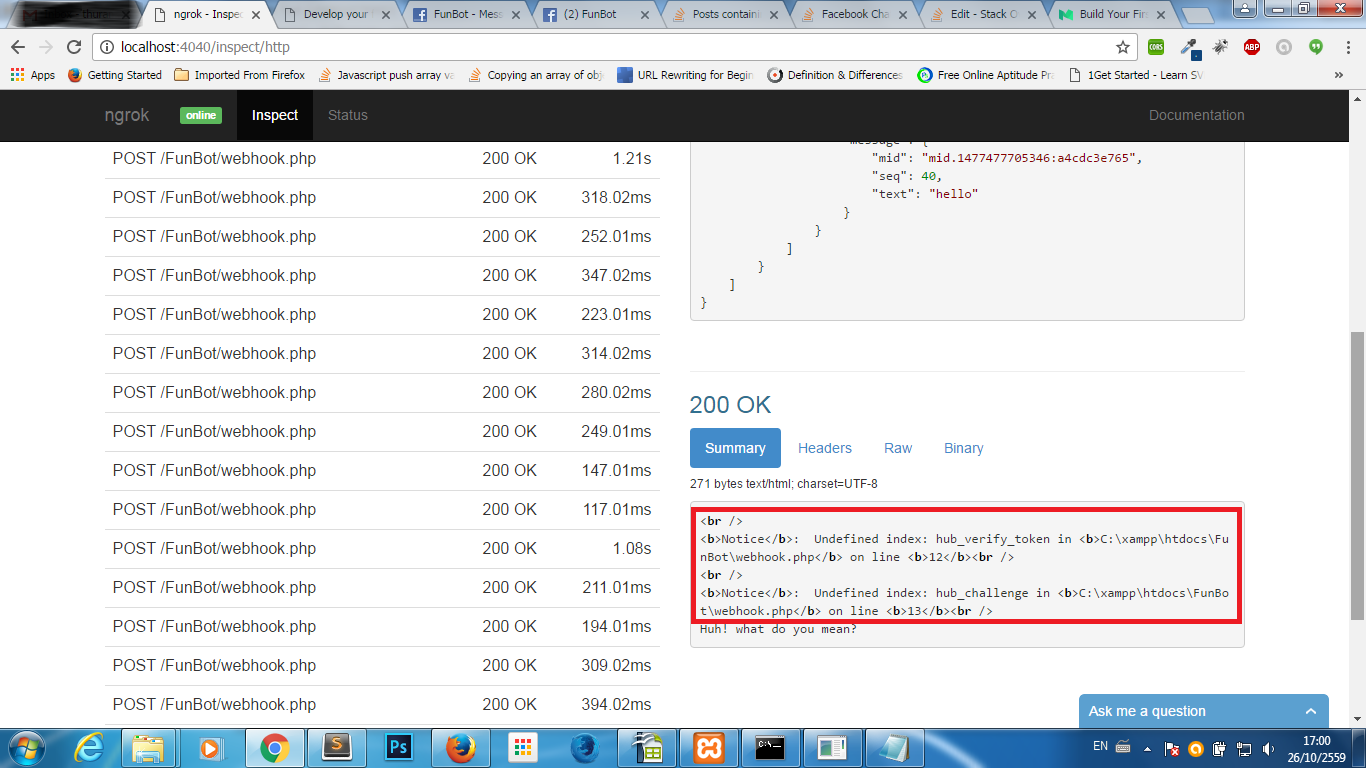Switch to the Posts containing tab
The width and height of the screenshot is (1366, 768).
(x=725, y=15)
